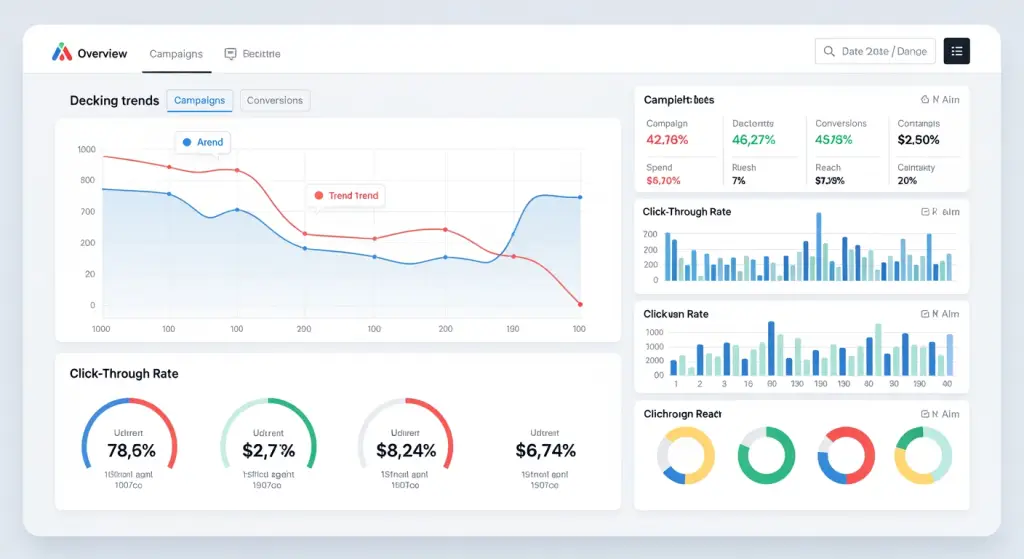Click the solid green donut chart
Image resolution: width=1024 pixels, height=559 pixels.
tap(766, 456)
